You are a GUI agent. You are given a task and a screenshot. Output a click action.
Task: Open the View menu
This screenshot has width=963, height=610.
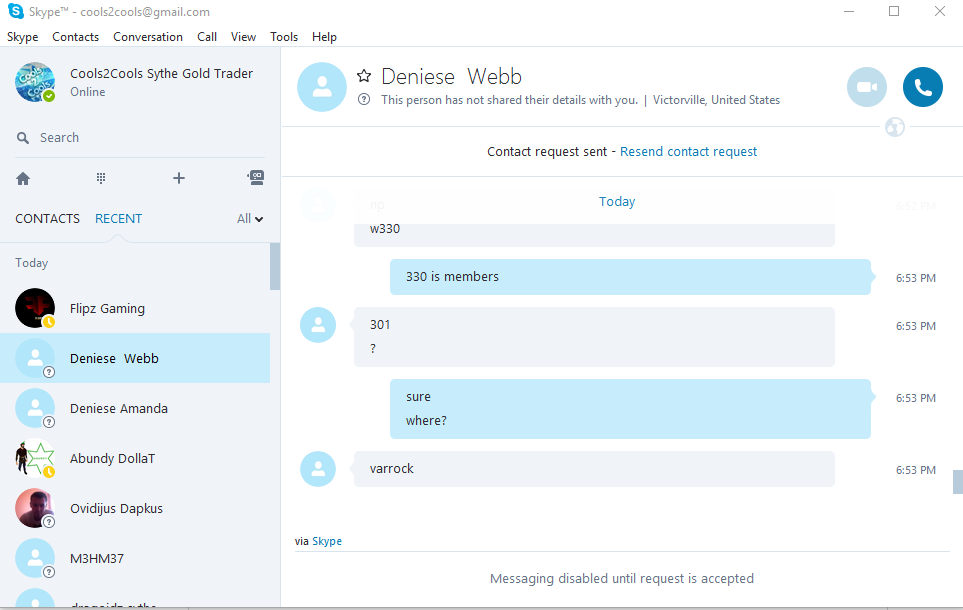243,37
